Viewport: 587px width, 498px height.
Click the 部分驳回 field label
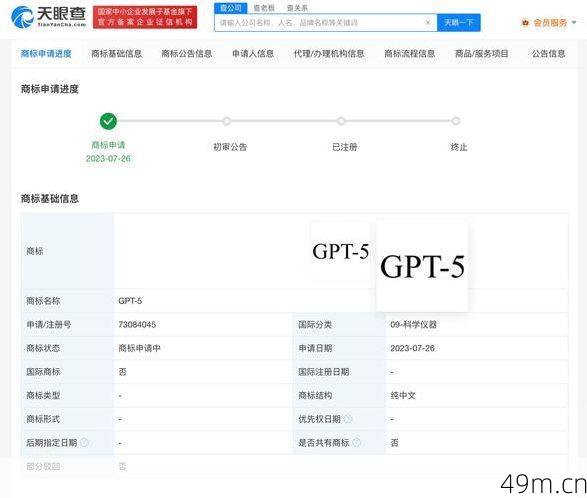click(43, 467)
